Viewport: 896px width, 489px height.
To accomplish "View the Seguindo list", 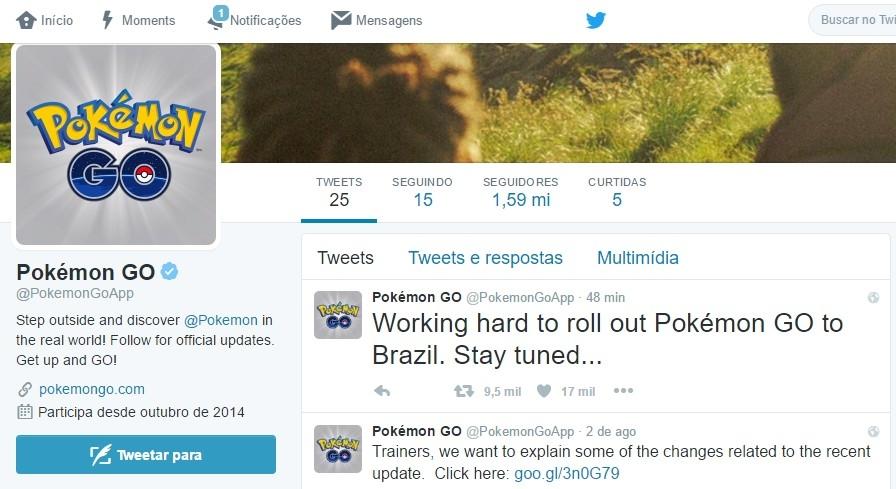I will [x=422, y=192].
